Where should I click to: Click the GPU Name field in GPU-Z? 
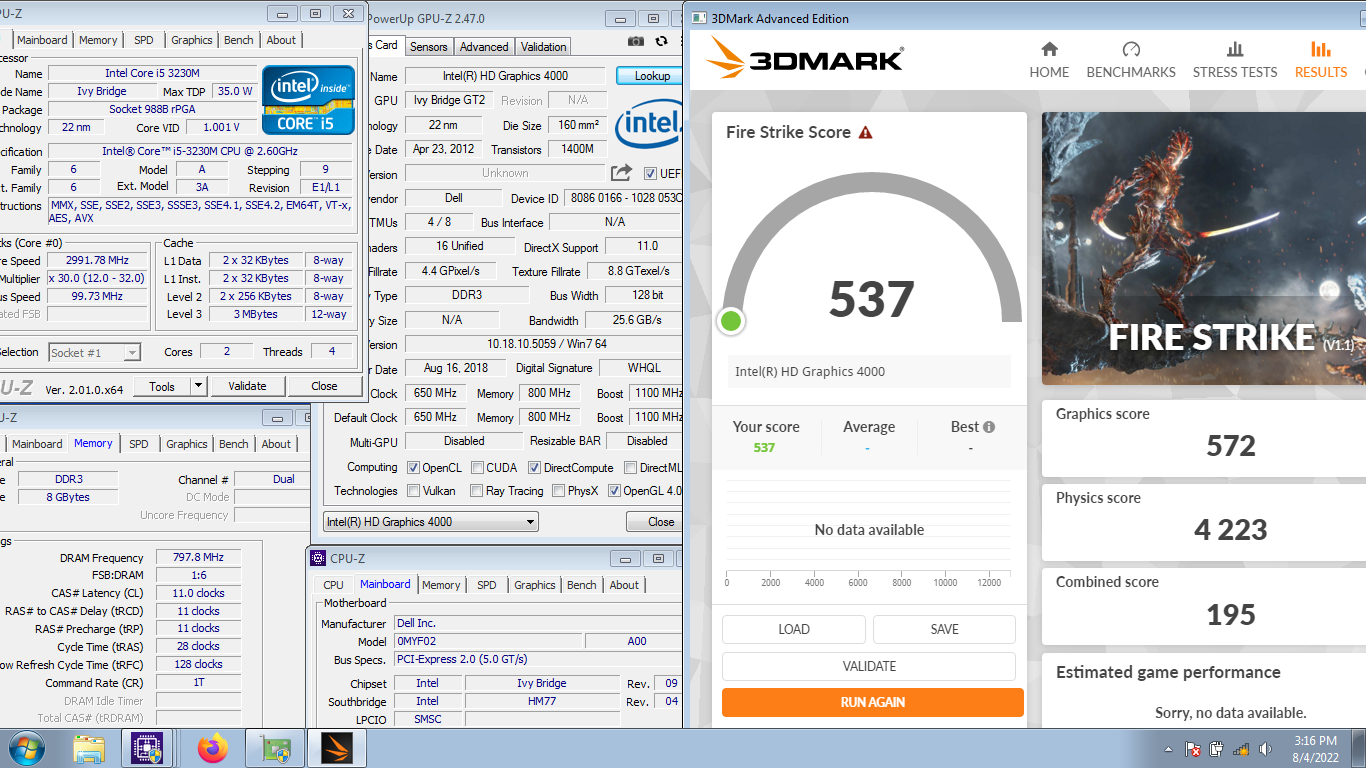(505, 76)
